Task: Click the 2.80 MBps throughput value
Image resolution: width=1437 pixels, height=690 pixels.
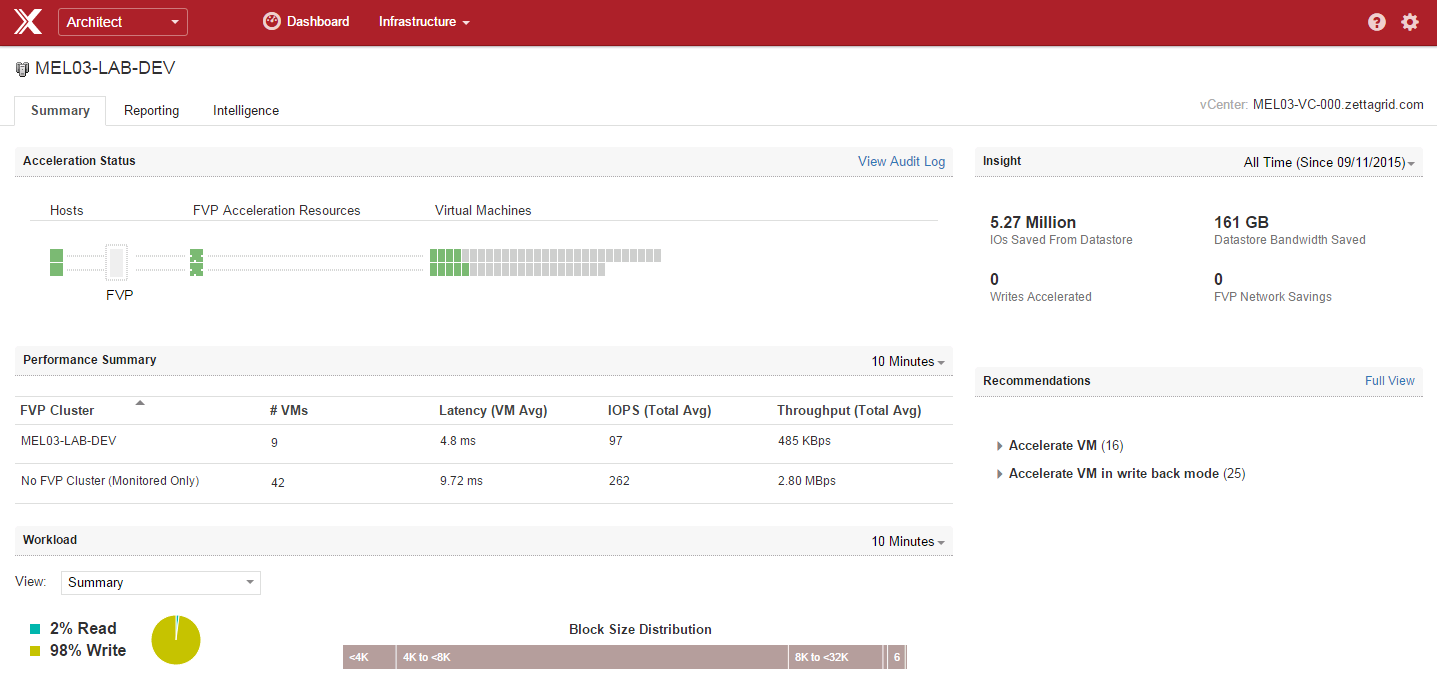Action: (x=807, y=481)
